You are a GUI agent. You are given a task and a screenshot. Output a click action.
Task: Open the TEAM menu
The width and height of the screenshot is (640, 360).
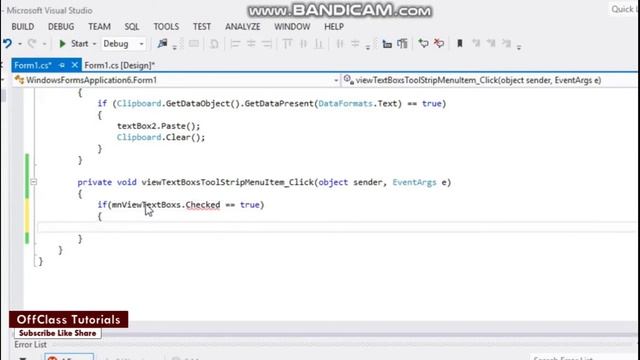(100, 27)
